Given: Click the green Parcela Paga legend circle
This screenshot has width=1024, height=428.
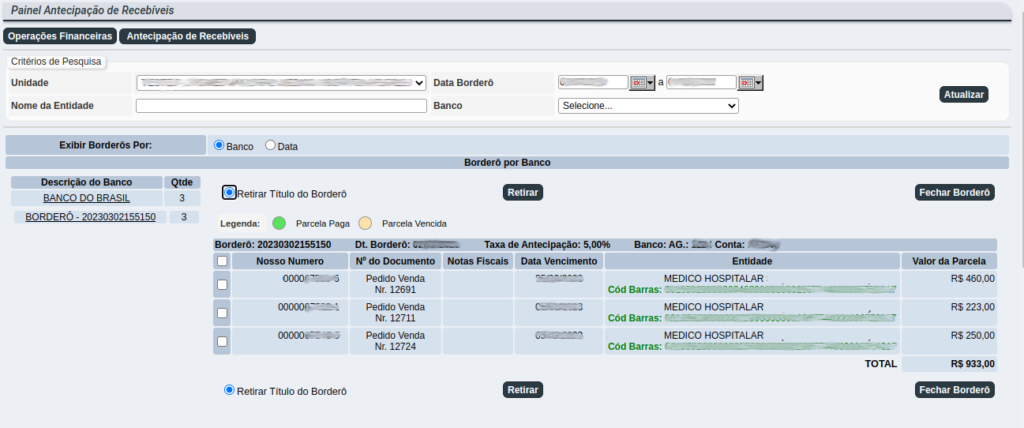Looking at the screenshot, I should 280,223.
